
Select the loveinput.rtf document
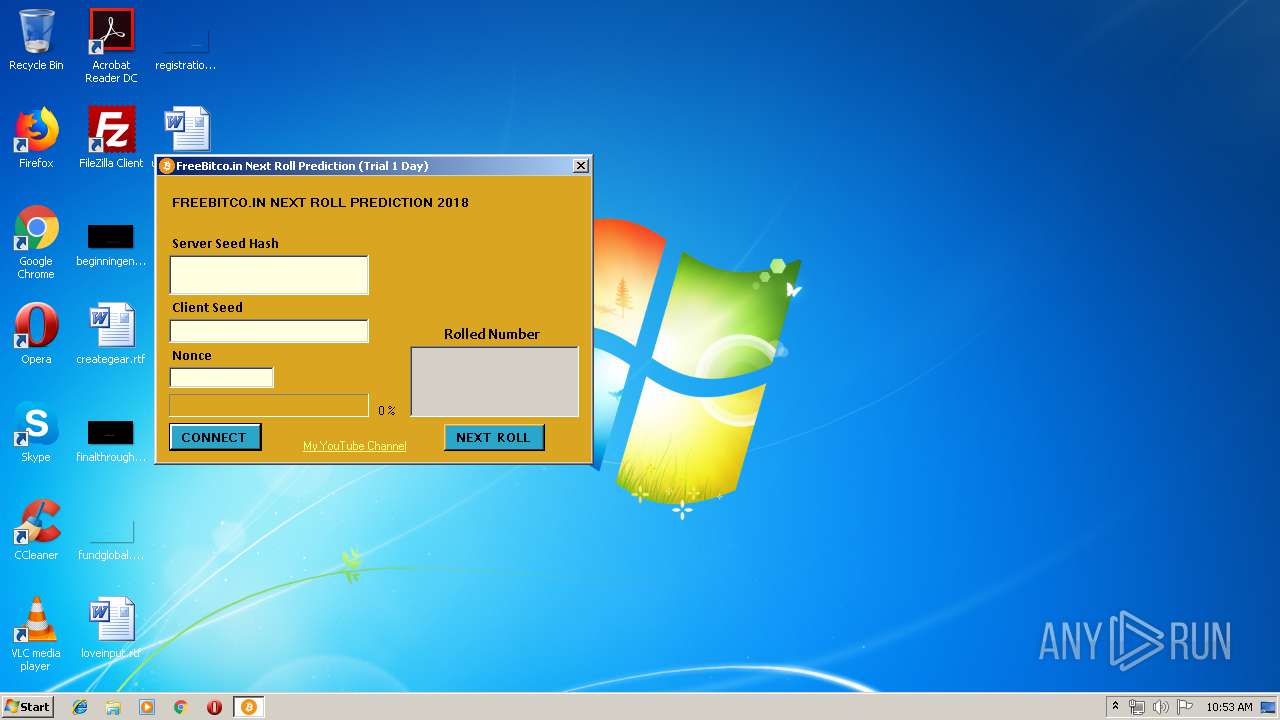[x=111, y=628]
